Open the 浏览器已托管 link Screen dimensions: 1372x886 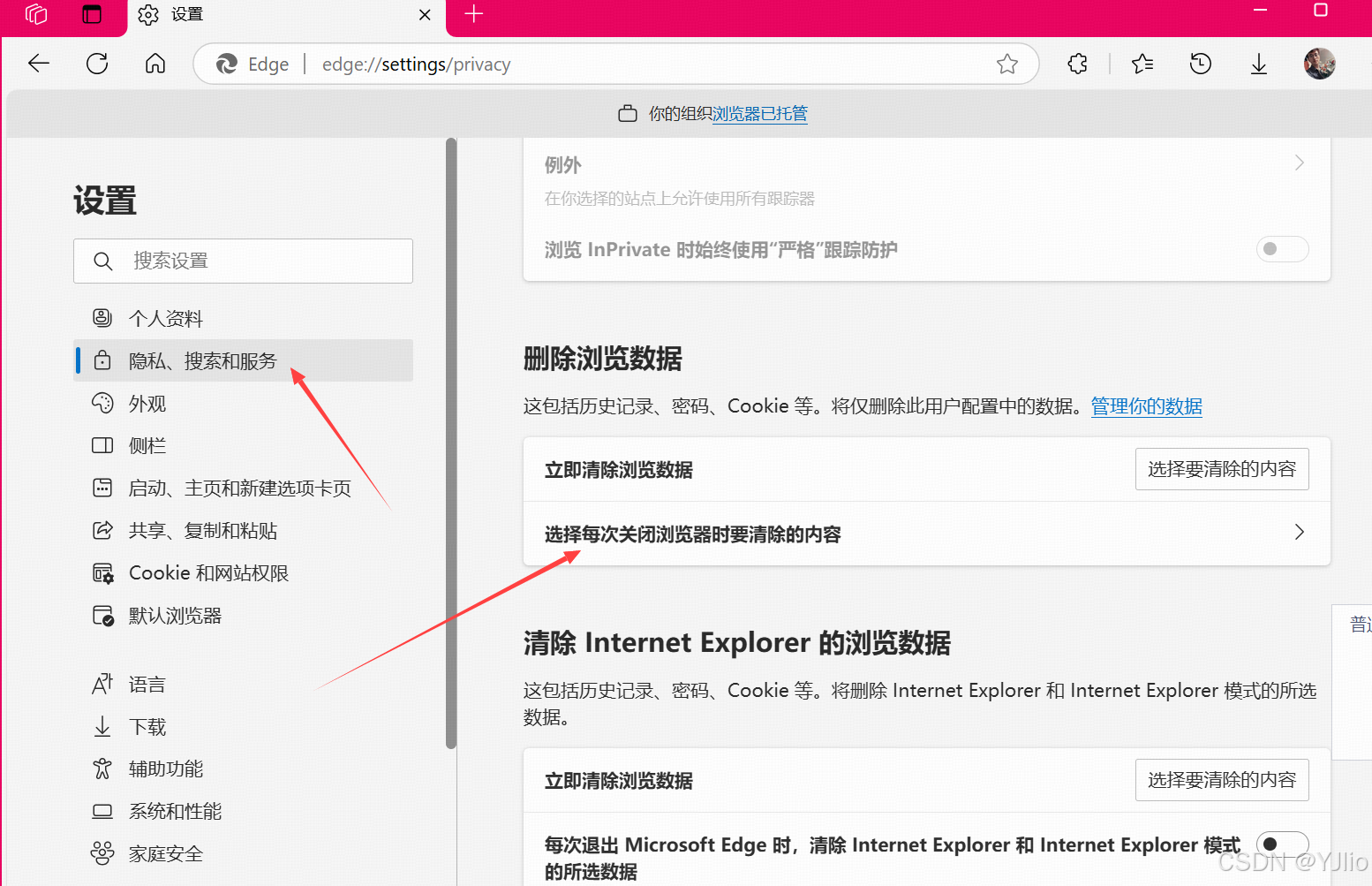(x=760, y=114)
